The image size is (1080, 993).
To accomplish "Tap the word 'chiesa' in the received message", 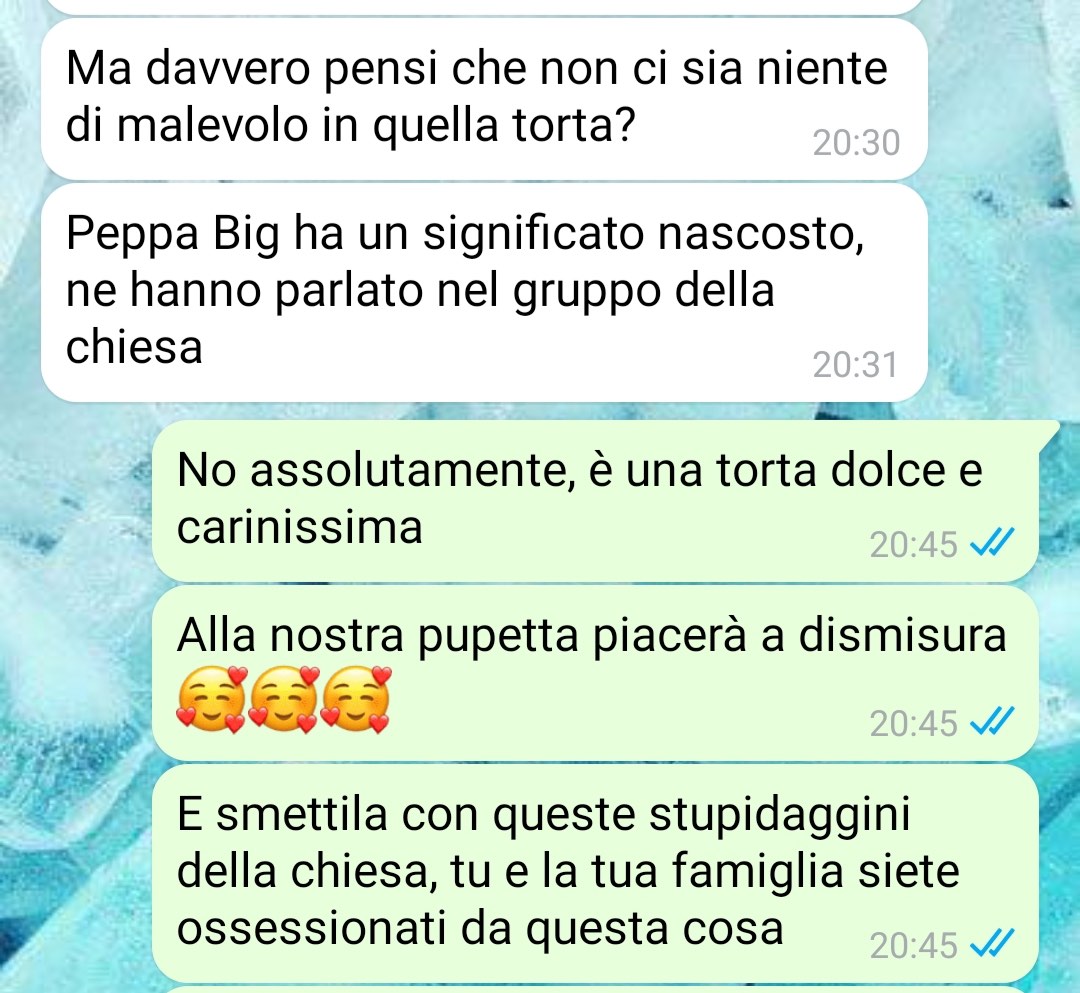I will click(x=134, y=346).
